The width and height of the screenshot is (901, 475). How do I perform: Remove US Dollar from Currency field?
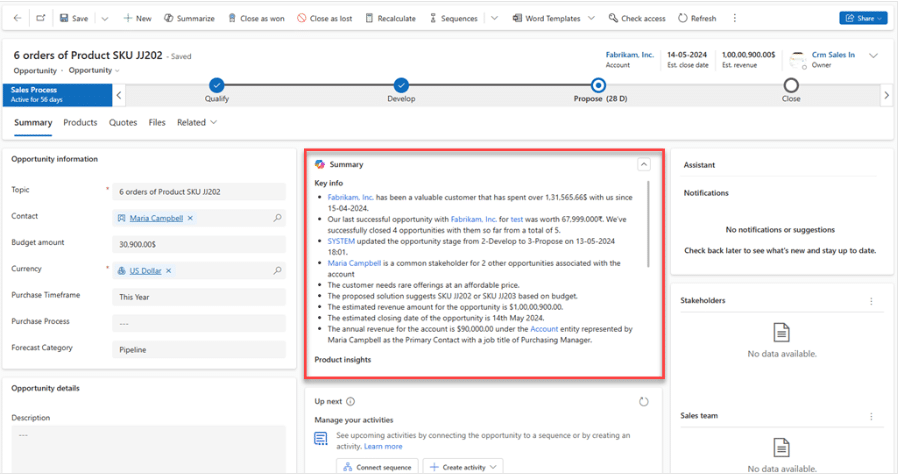[x=169, y=271]
